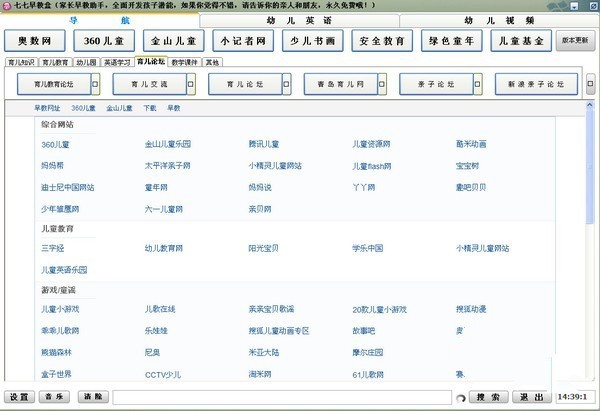
Task: Click the large 金山儿童 button
Action: click(174, 41)
